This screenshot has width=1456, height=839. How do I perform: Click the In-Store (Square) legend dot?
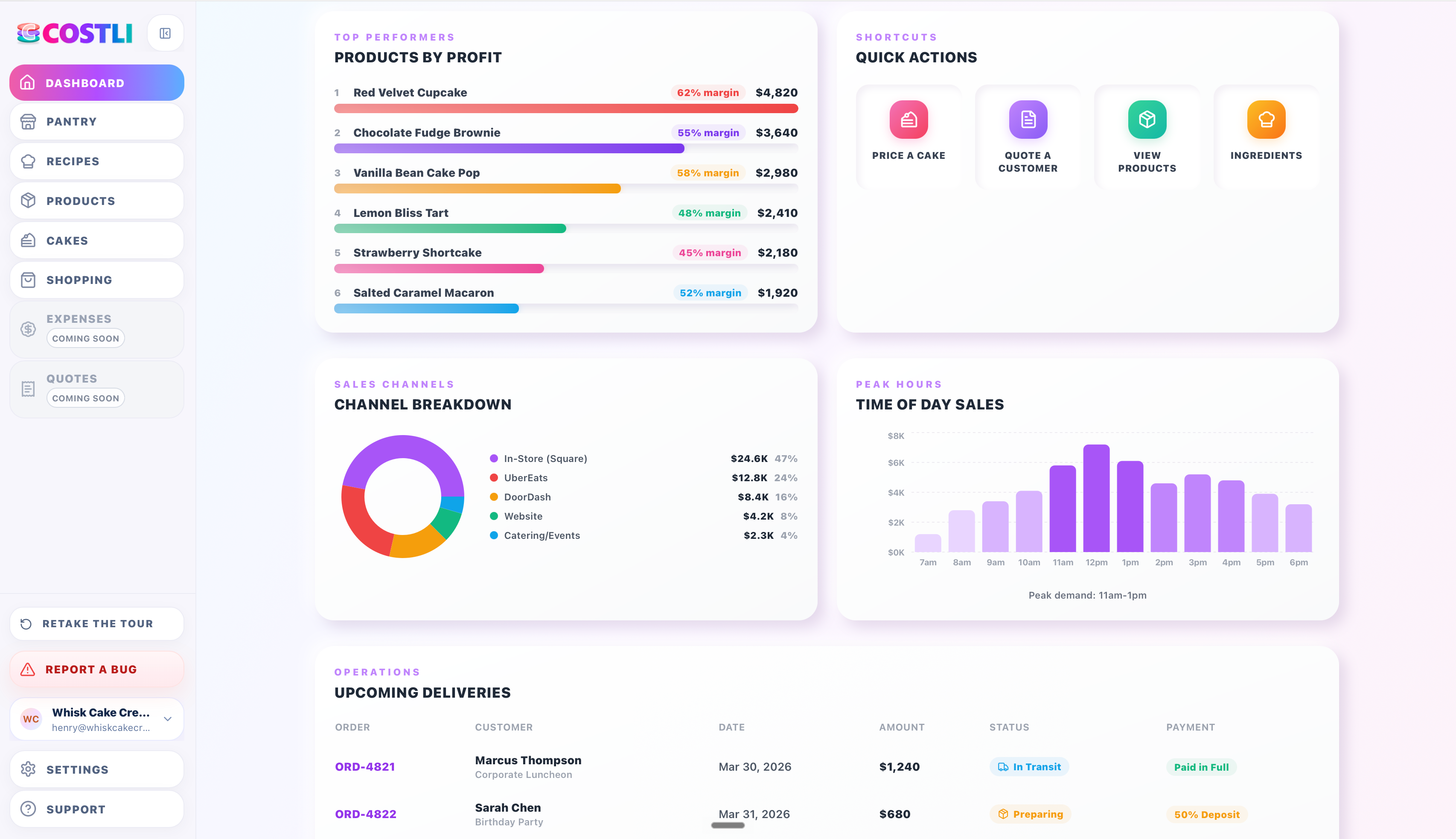[493, 459]
